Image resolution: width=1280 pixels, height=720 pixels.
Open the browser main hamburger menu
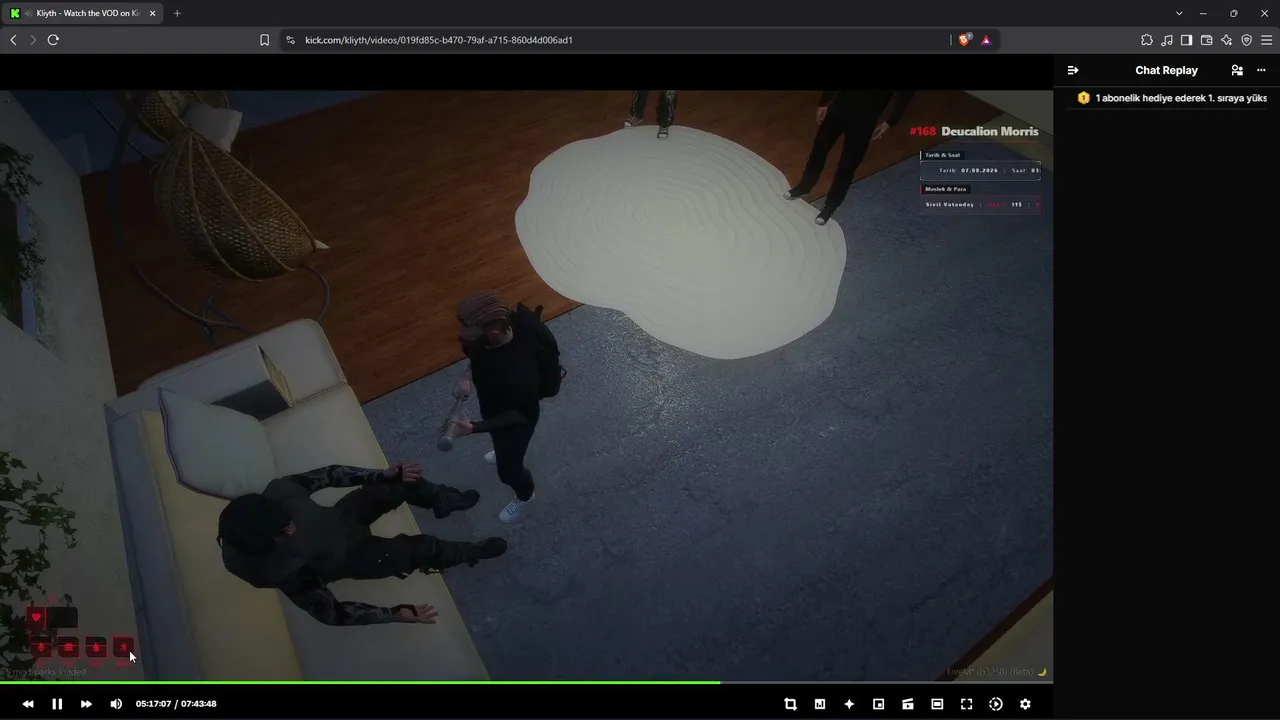tap(1266, 40)
